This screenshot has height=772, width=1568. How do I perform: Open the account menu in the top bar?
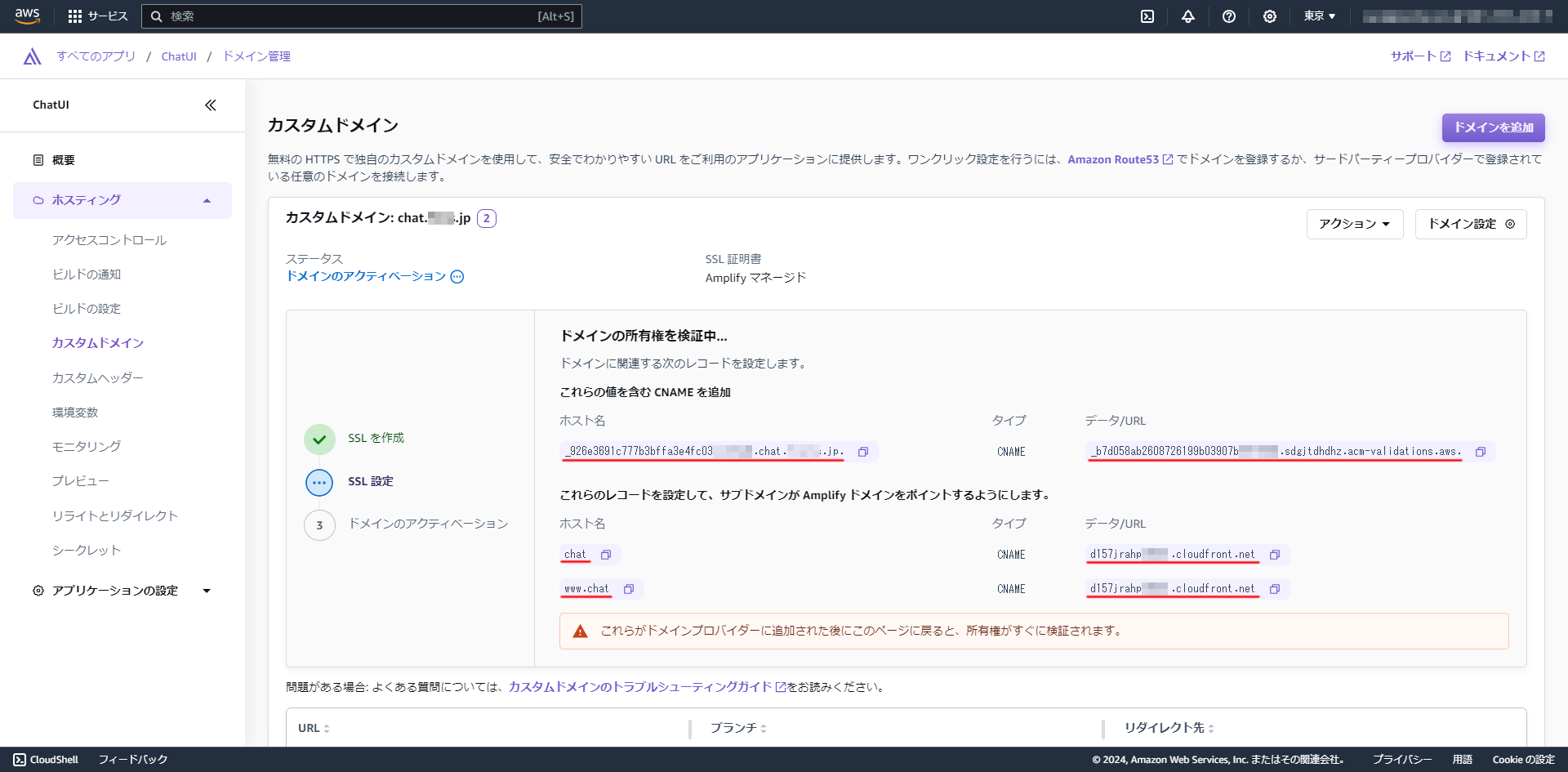tap(1458, 16)
